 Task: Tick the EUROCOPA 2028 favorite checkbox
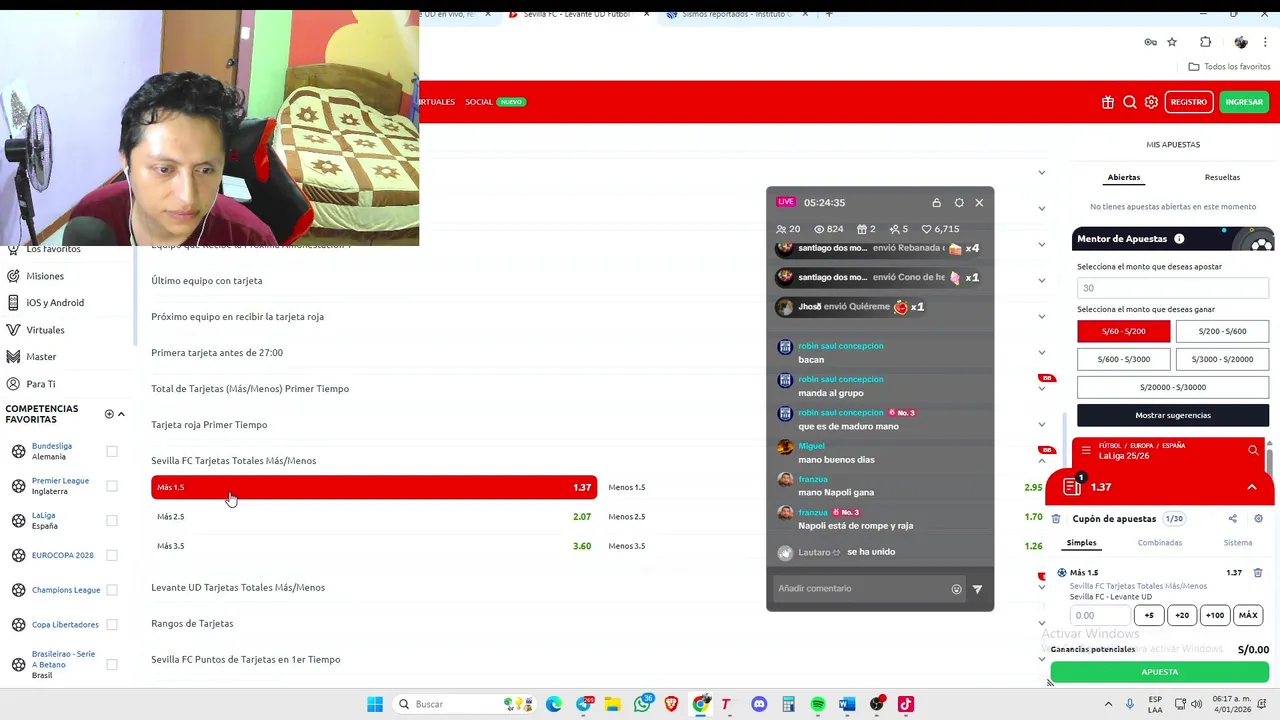(x=112, y=555)
